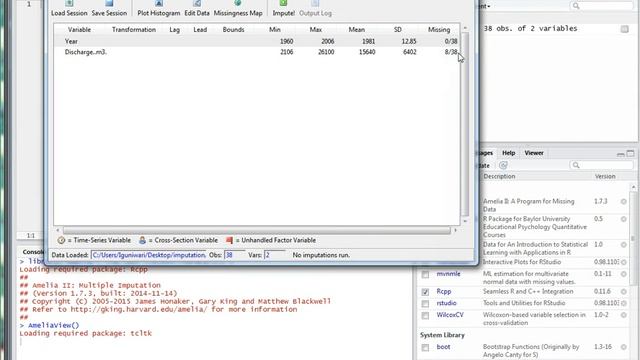
Task: Click the variable table's scroll-up arrow
Action: tap(465, 28)
